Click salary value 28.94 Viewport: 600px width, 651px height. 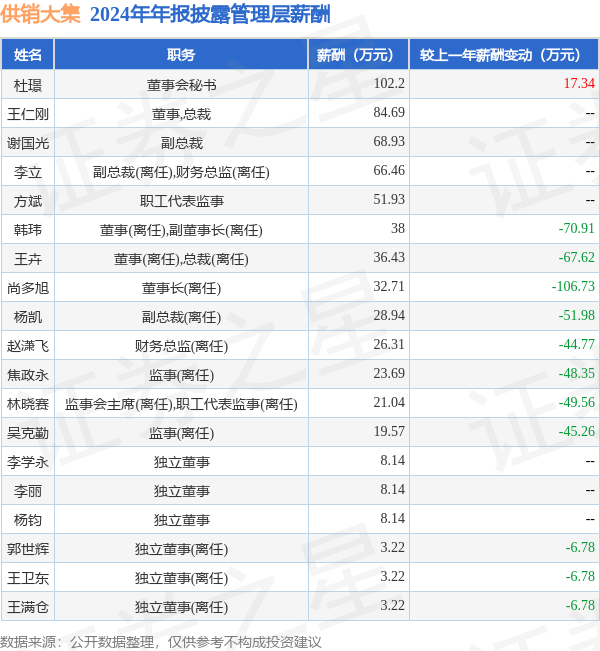tap(389, 316)
